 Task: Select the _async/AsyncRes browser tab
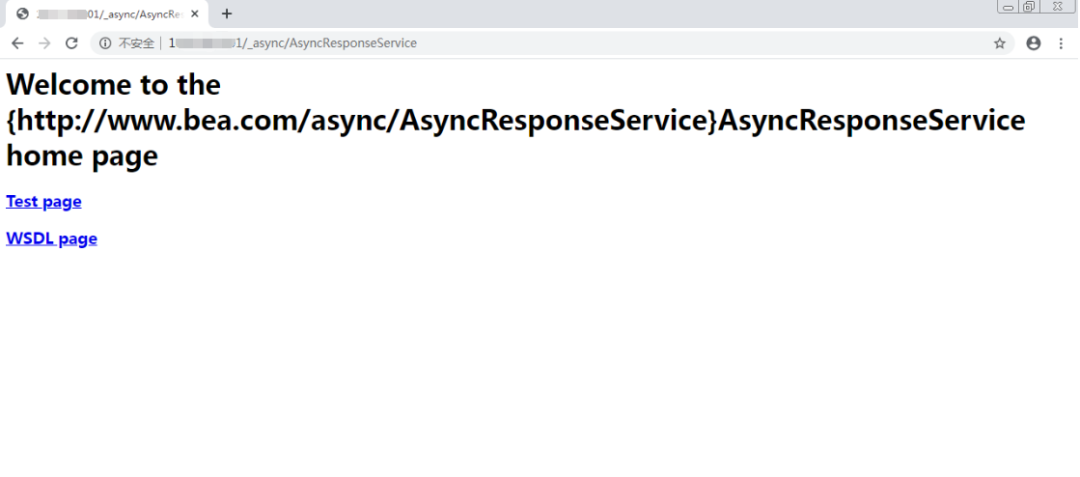(107, 14)
